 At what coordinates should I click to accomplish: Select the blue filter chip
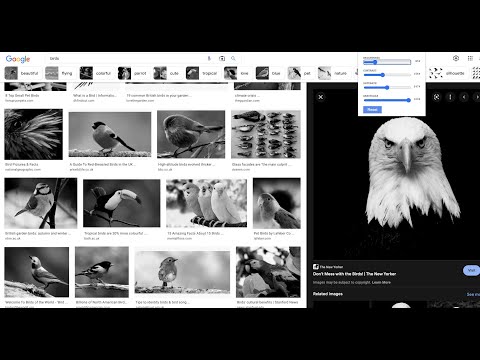coord(269,73)
